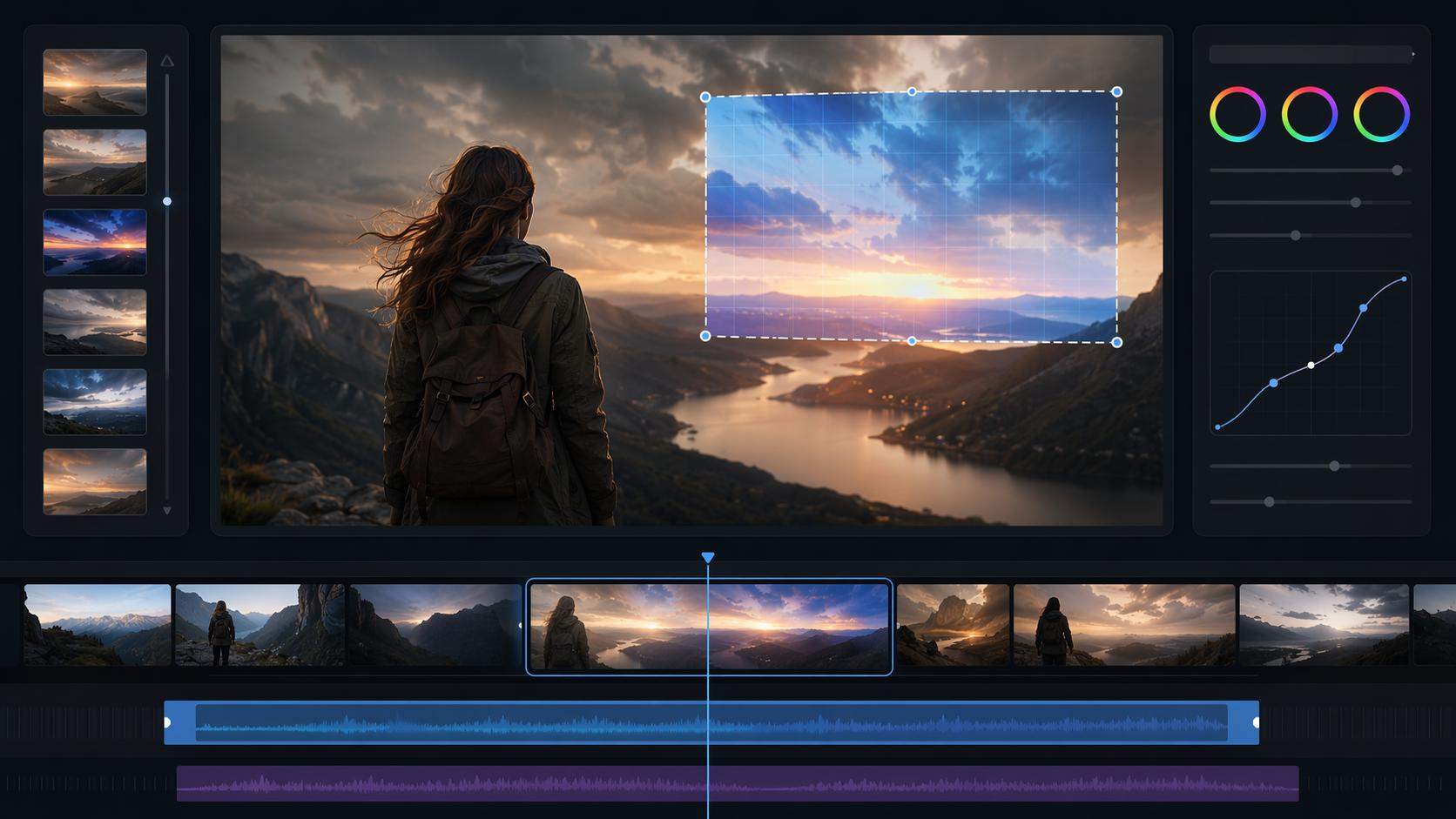
Task: Click the middle color wheel
Action: [1310, 114]
